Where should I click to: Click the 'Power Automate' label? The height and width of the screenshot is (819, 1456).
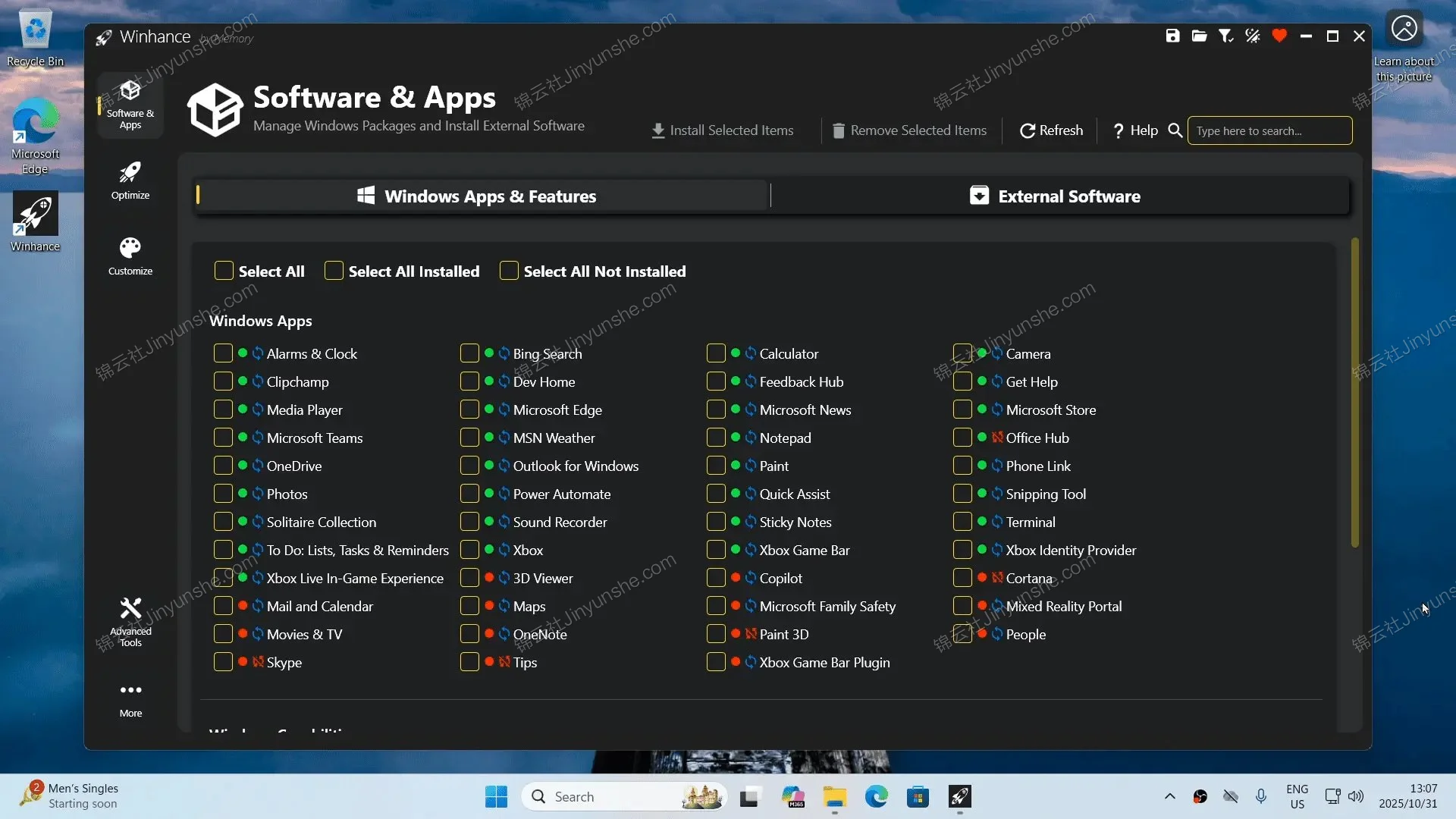tap(561, 494)
